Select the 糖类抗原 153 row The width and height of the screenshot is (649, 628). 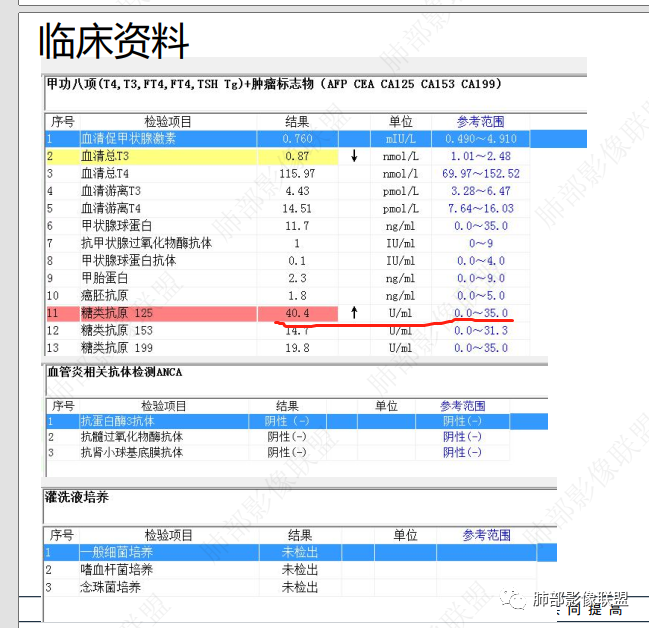288,330
